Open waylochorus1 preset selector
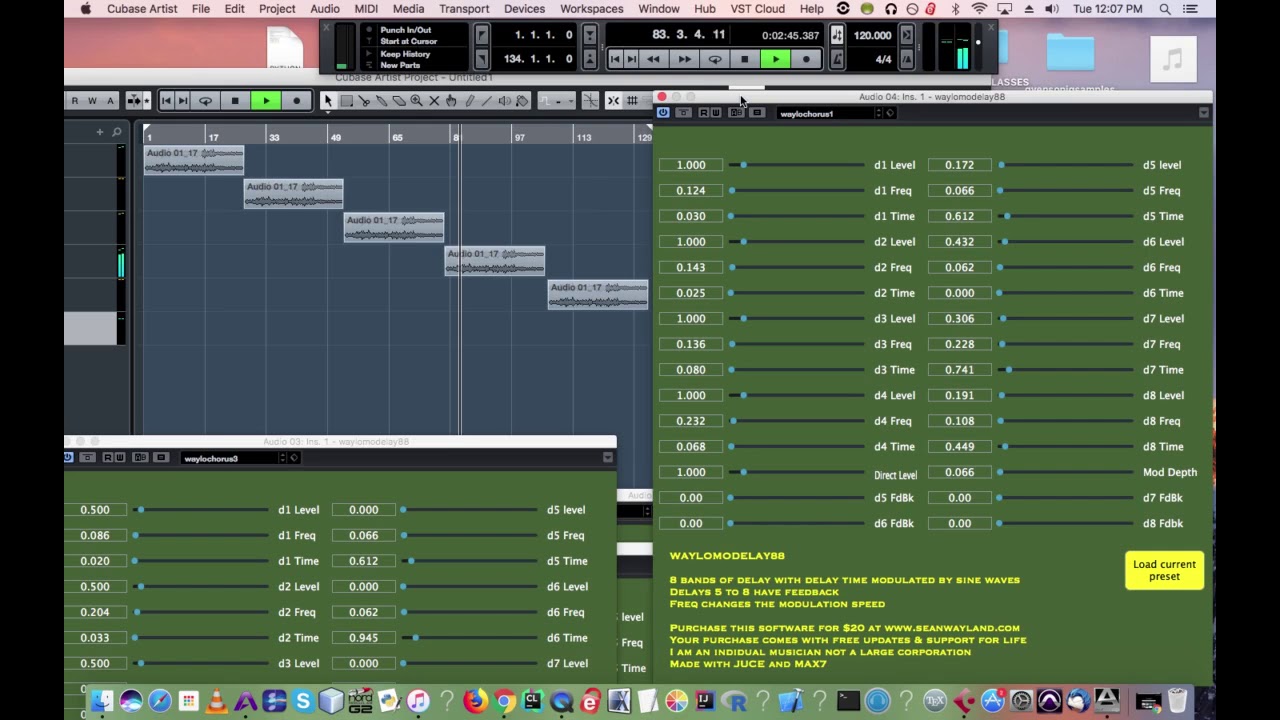This screenshot has height=720, width=1280. click(x=828, y=114)
